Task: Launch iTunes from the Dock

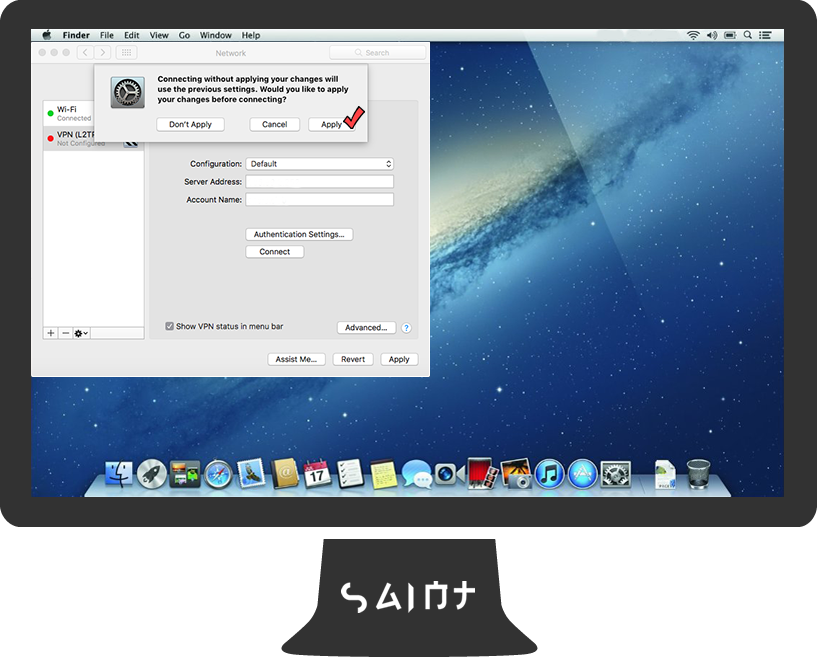Action: click(x=549, y=473)
